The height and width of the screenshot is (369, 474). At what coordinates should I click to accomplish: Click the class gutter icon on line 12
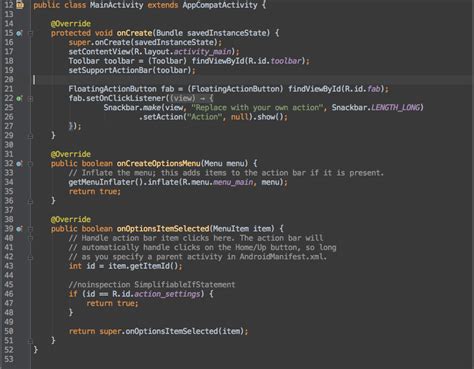20,5
